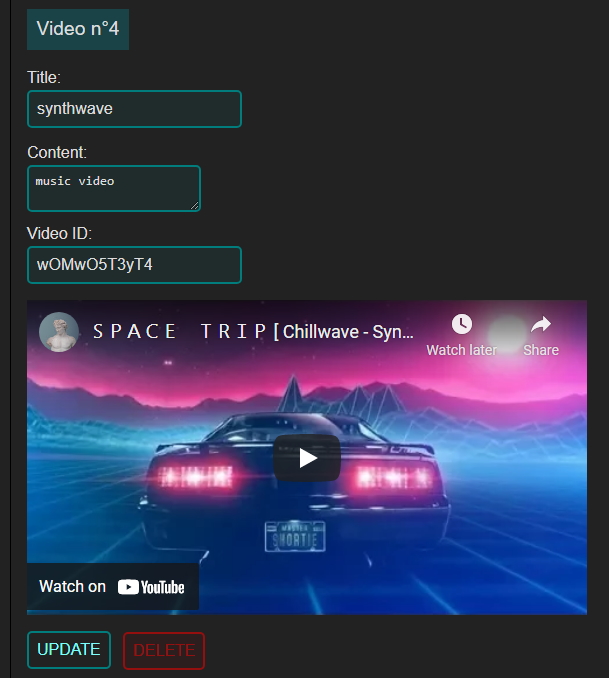Screen dimensions: 609x678
Task: Click the Watch later text
Action: tap(462, 350)
